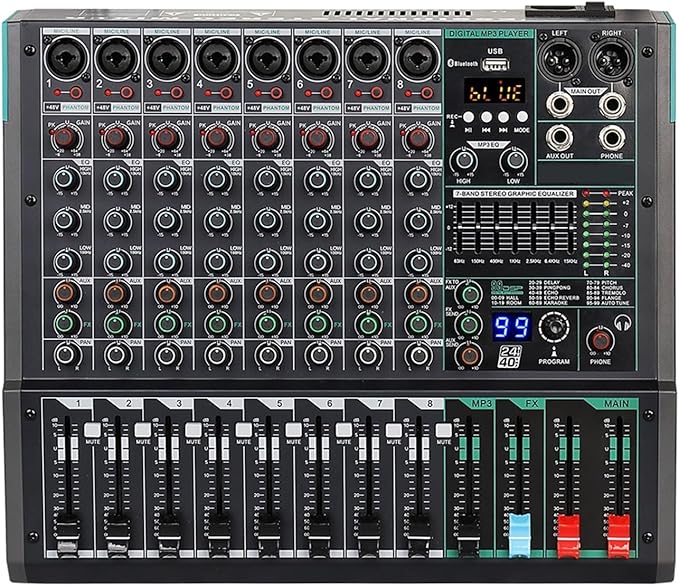Mute channel 3 with its MUTE button
This screenshot has height=586, width=679.
[x=192, y=429]
